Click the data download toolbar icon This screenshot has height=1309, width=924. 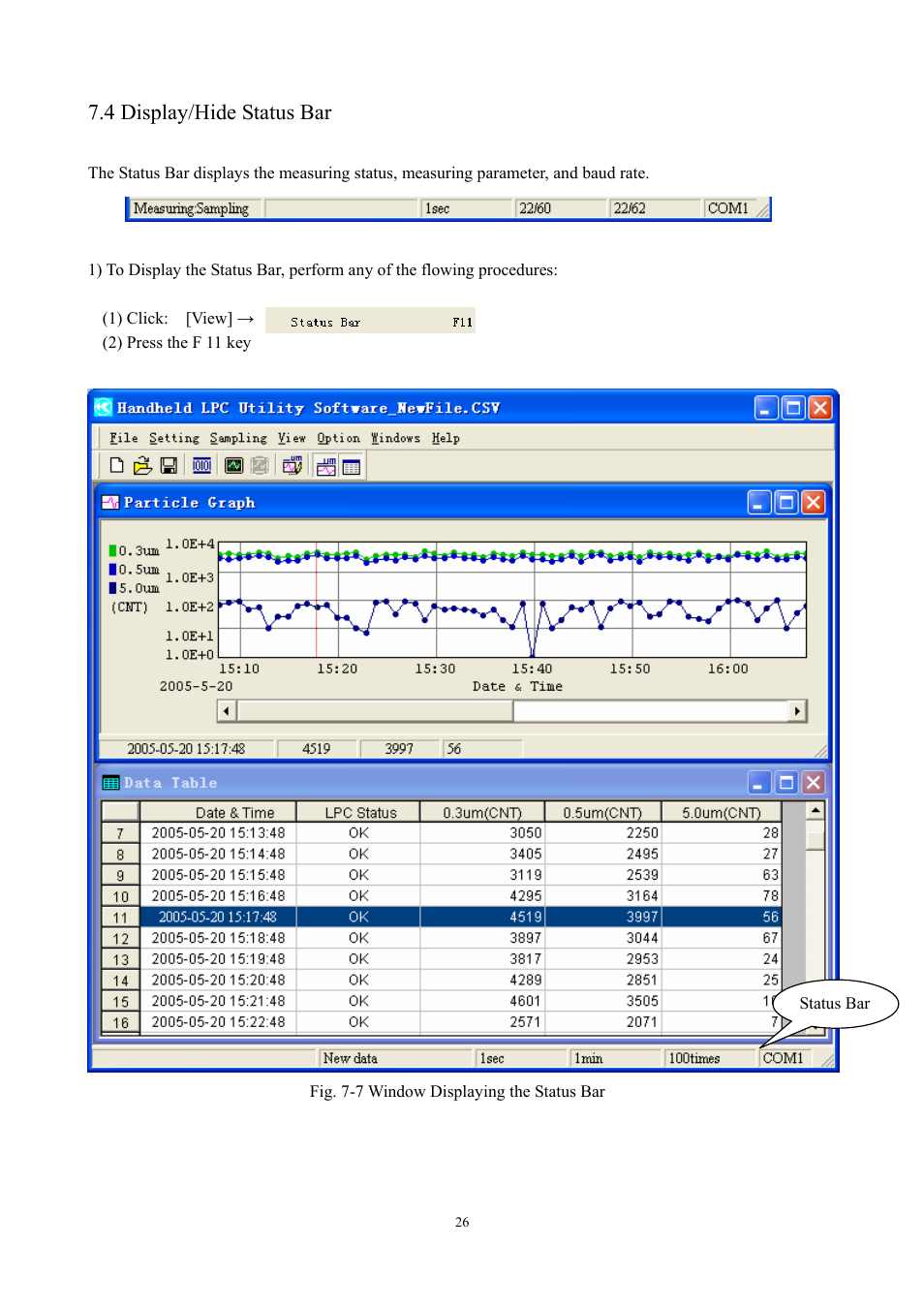coord(293,465)
